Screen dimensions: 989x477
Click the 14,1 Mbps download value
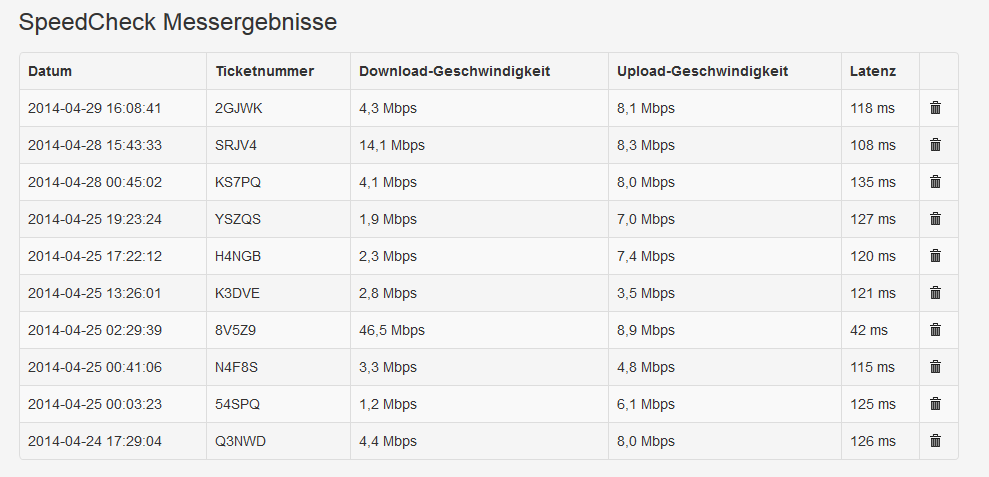[392, 145]
